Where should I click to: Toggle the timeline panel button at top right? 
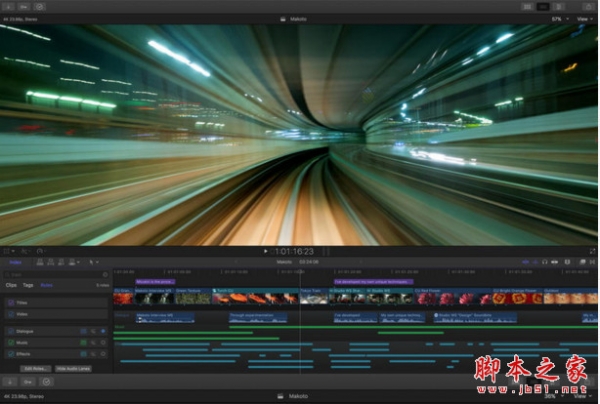click(543, 7)
